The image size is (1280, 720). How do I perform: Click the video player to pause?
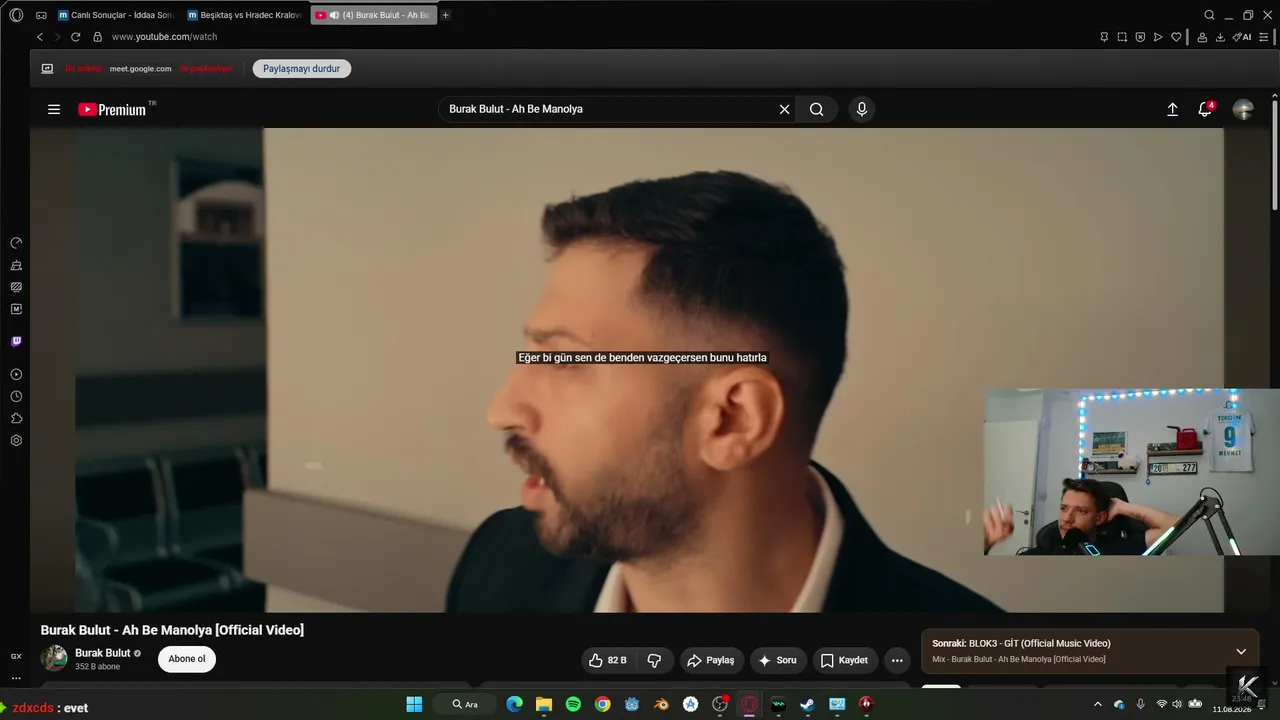point(650,370)
